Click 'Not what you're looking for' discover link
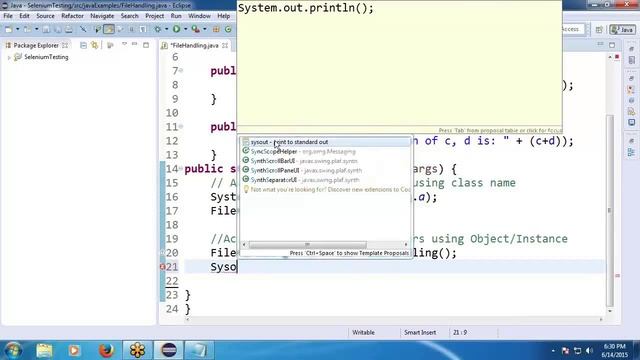This screenshot has width=640, height=360. point(325,189)
